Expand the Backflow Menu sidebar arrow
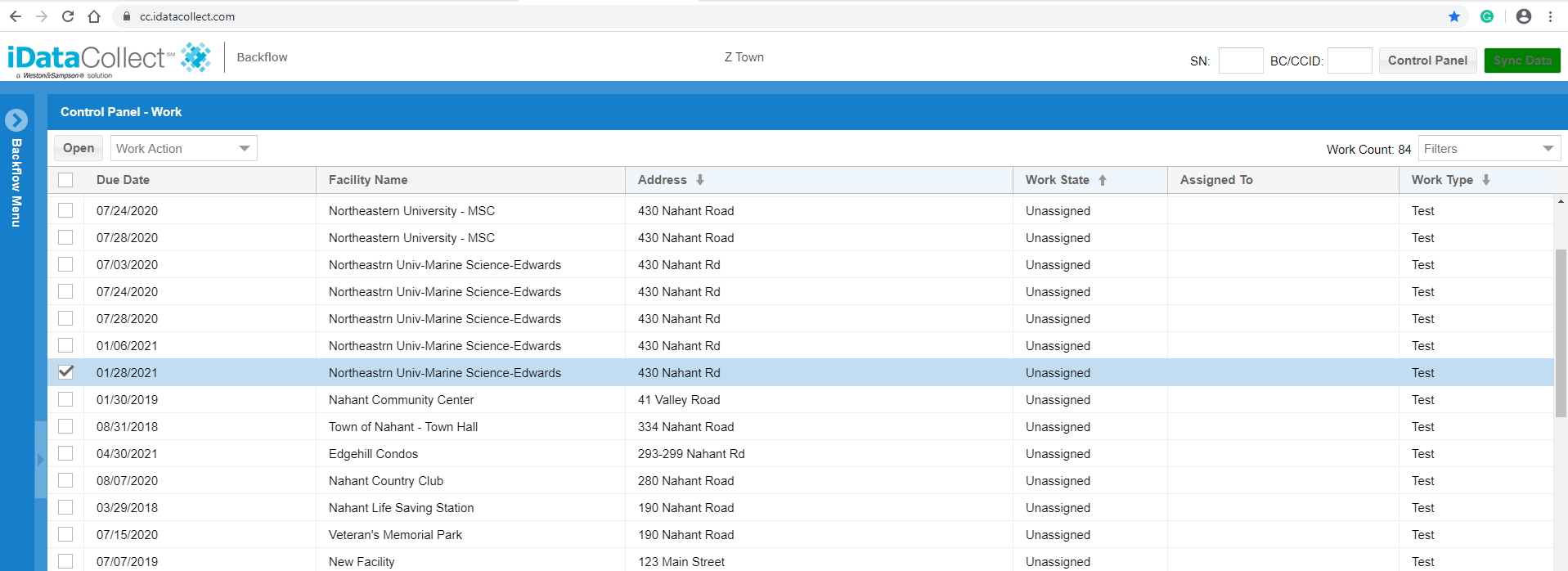Image resolution: width=1568 pixels, height=571 pixels. 16,120
